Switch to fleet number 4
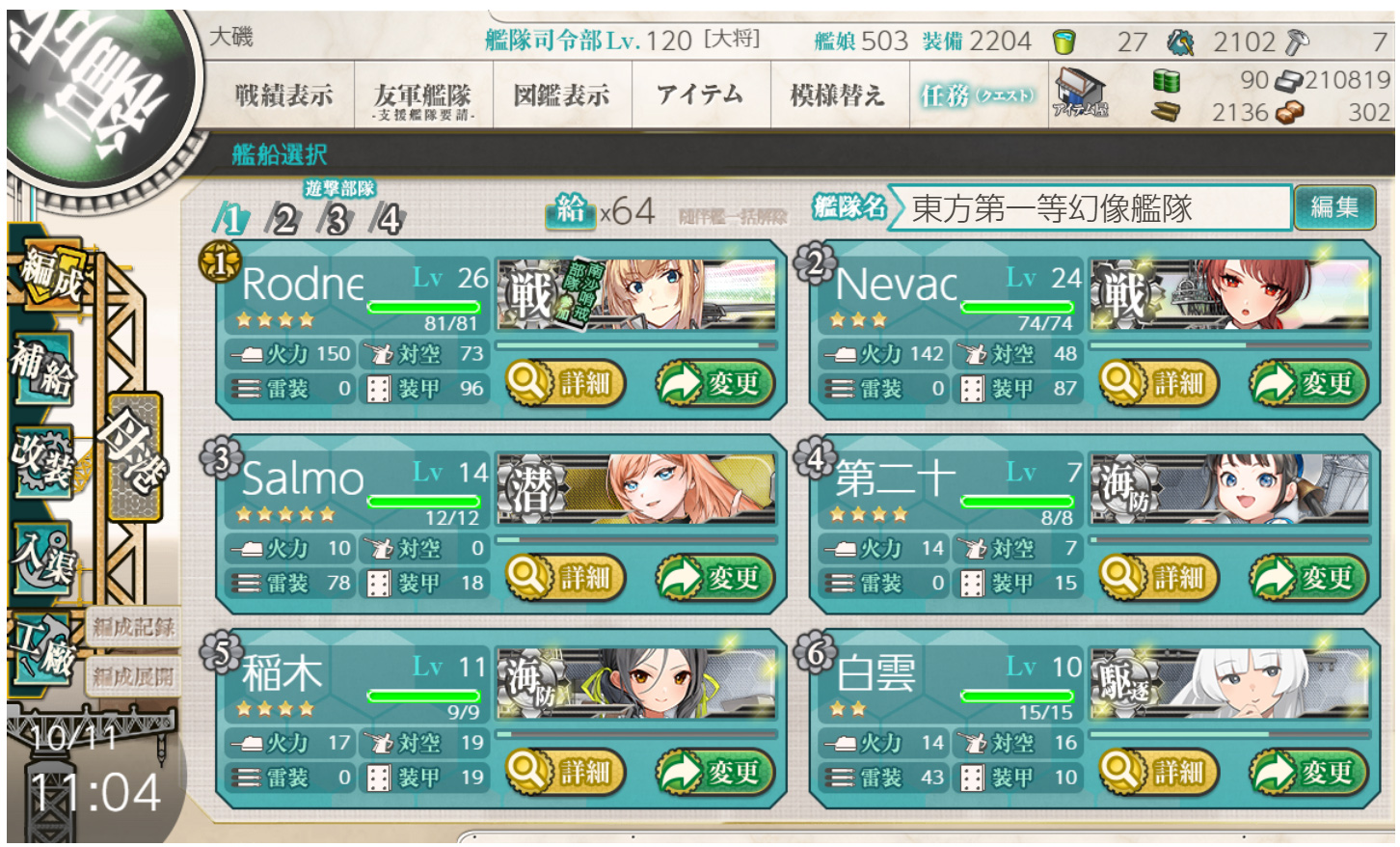 [388, 218]
